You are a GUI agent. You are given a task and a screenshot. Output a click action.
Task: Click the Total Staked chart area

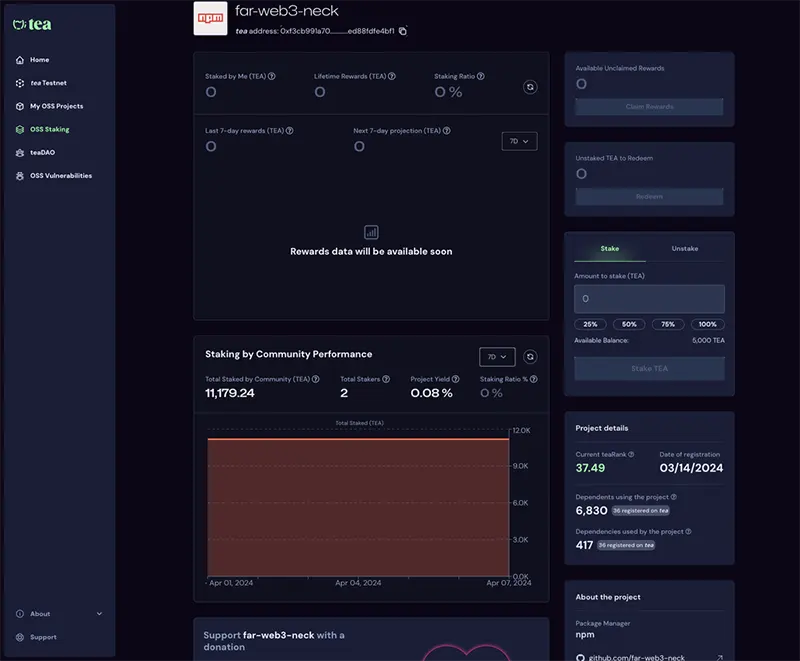pyautogui.click(x=358, y=507)
